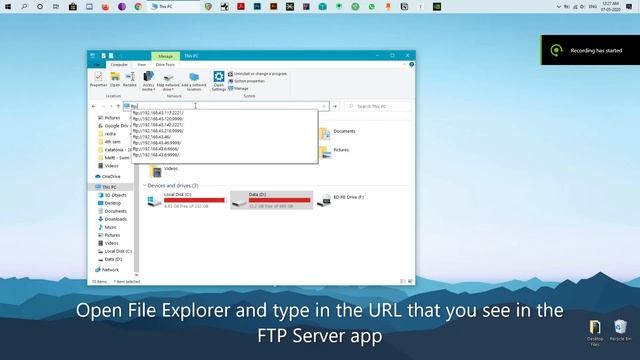Image resolution: width=640 pixels, height=360 pixels.
Task: Select Downloads in navigation pane
Action: [x=113, y=219]
